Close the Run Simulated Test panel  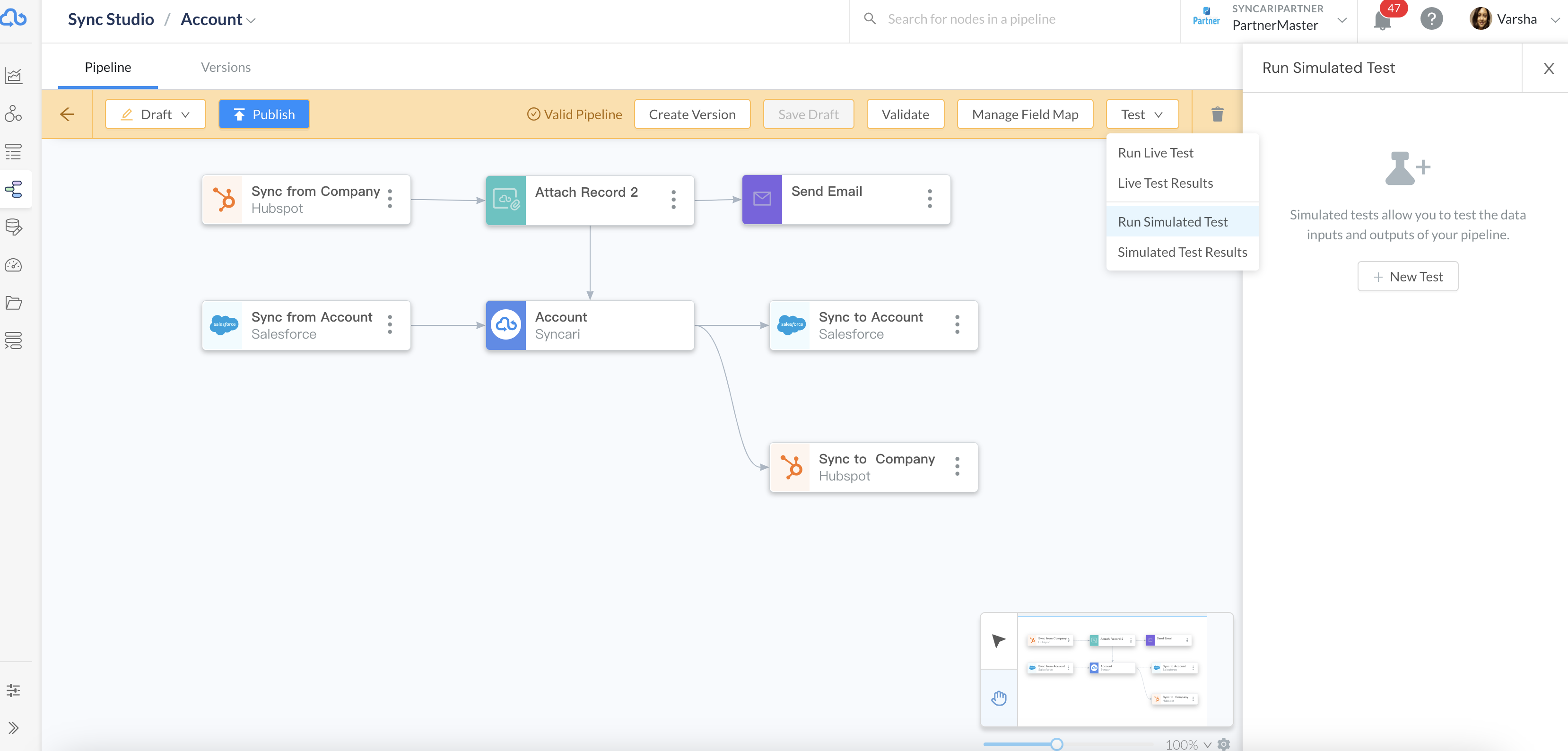(1549, 68)
